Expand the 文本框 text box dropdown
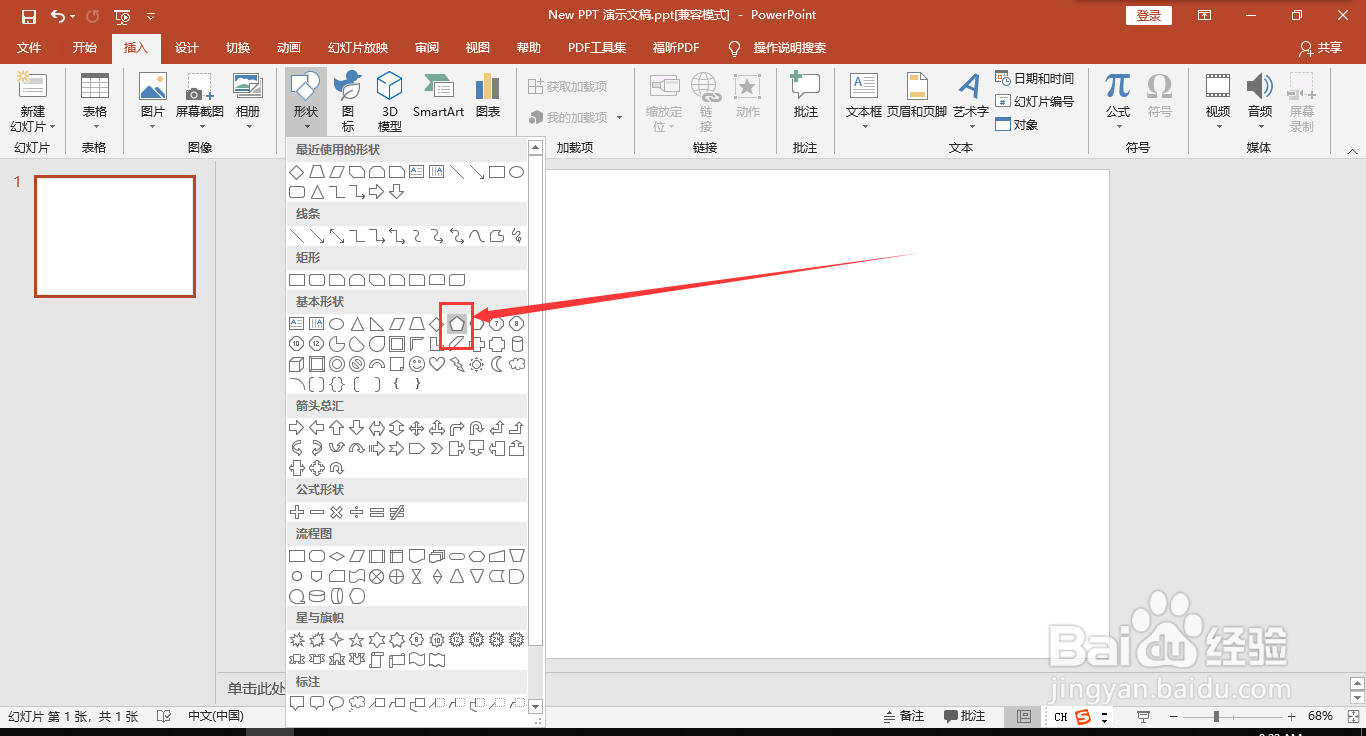Viewport: 1366px width, 736px height. tap(864, 101)
